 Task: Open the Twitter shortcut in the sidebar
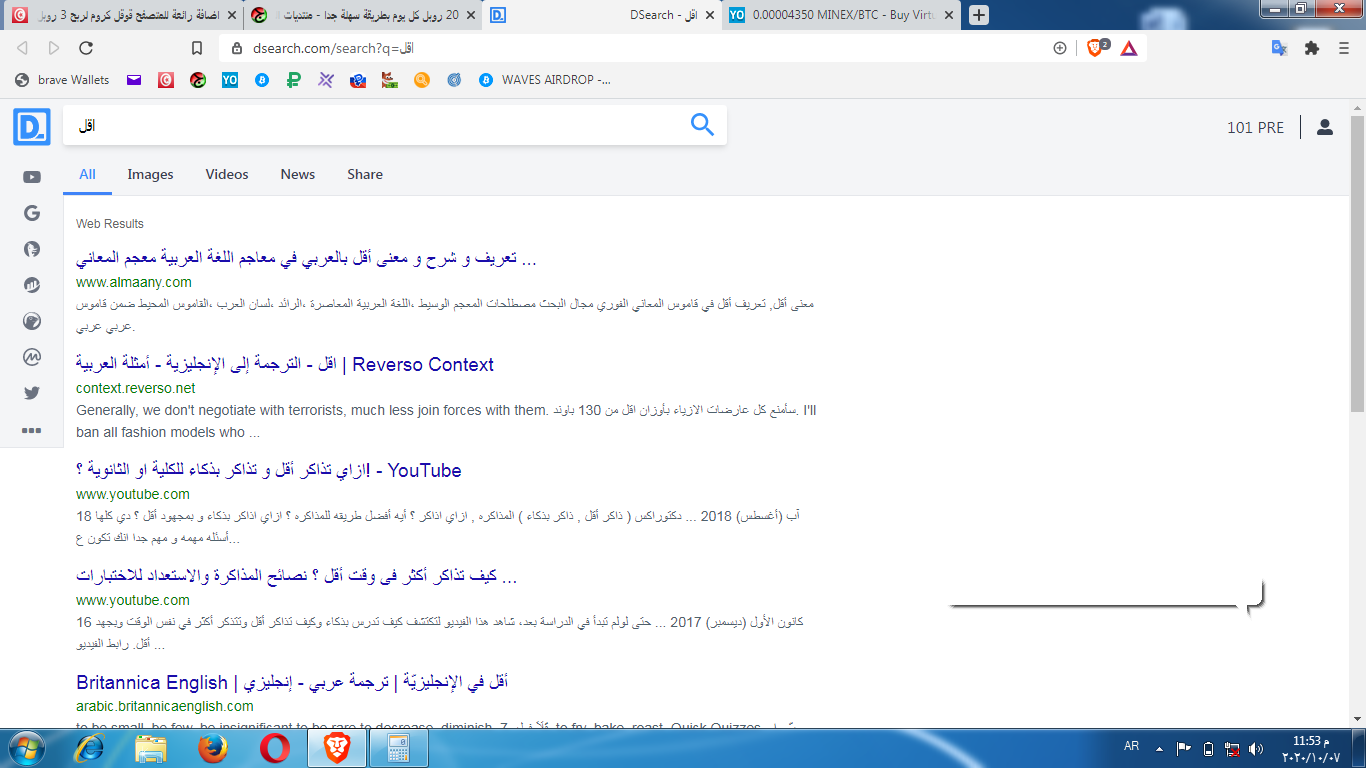[32, 393]
